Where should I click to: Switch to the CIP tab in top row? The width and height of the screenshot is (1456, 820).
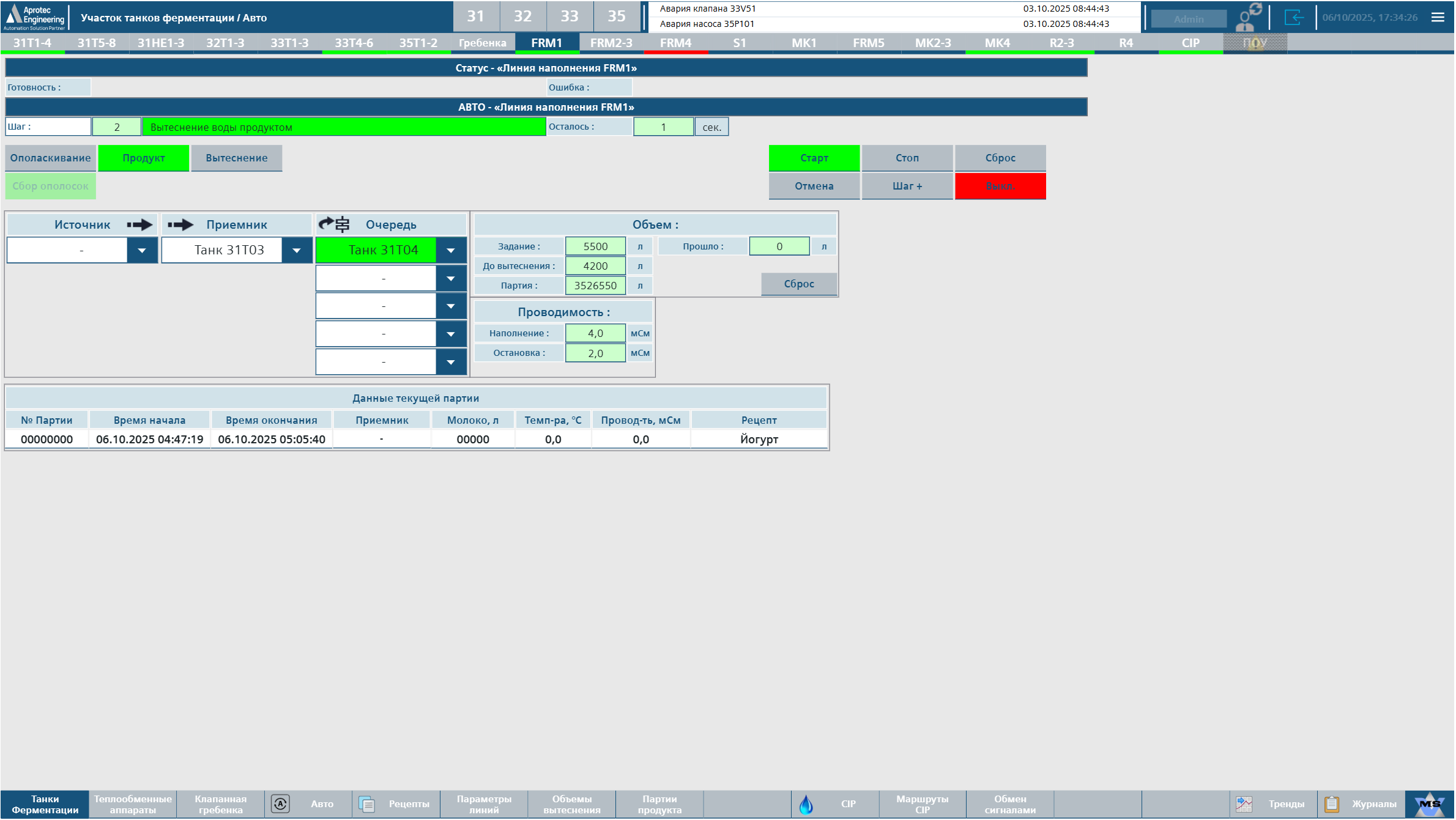(1190, 43)
